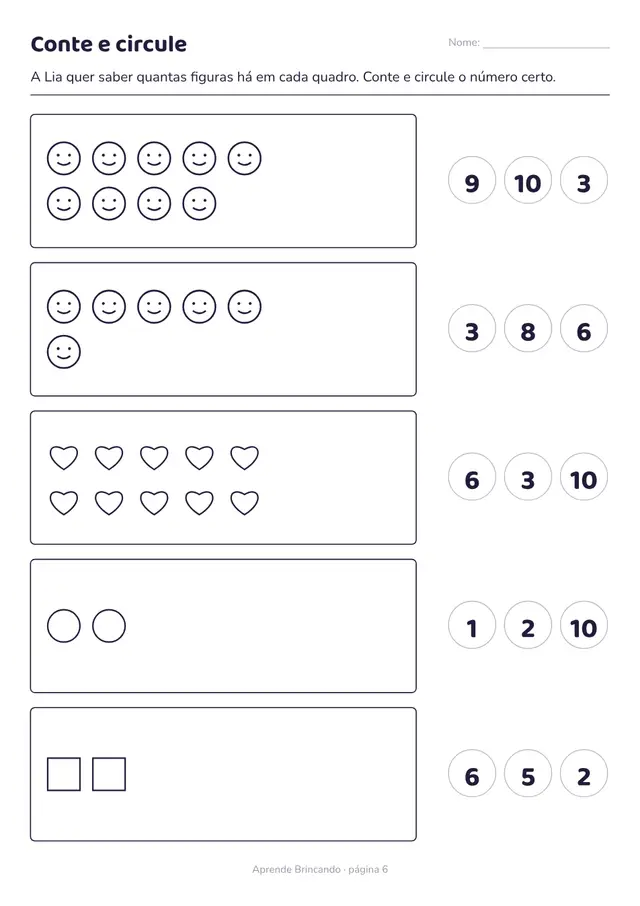Choose number 6 in the hearts row
This screenshot has width=640, height=906.
point(472,477)
